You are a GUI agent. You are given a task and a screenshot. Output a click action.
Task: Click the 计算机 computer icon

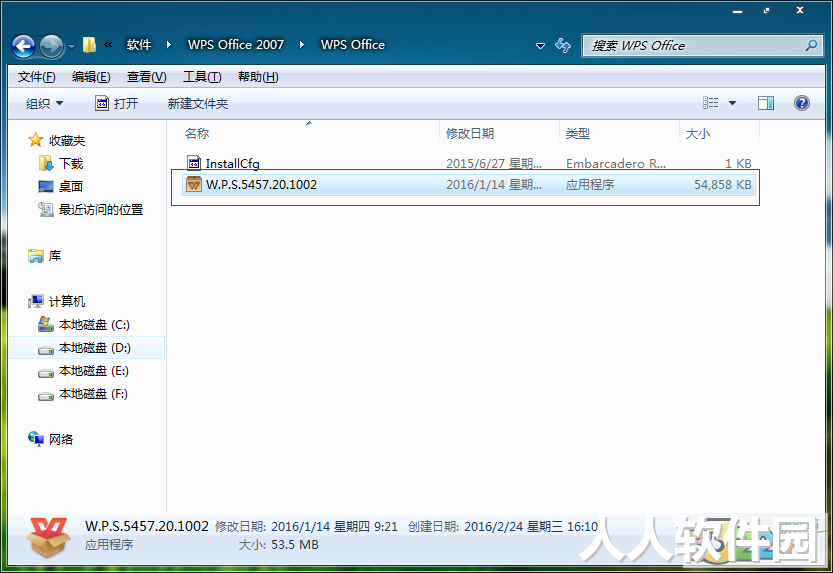coord(36,302)
